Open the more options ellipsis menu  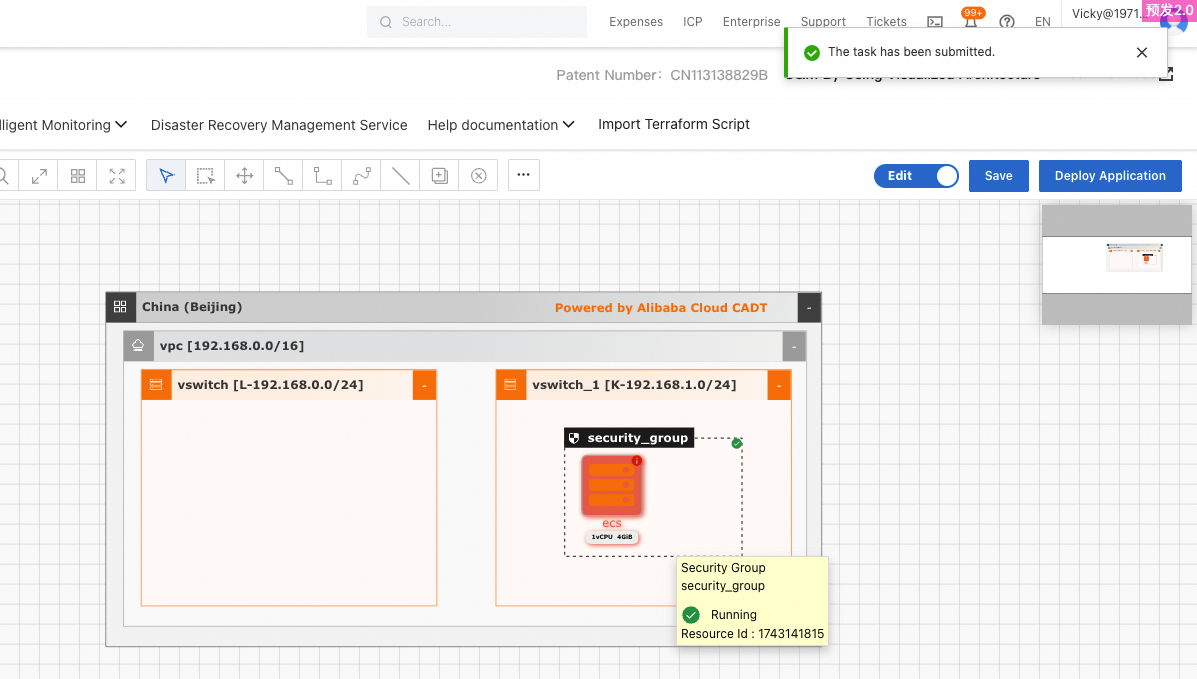point(523,175)
